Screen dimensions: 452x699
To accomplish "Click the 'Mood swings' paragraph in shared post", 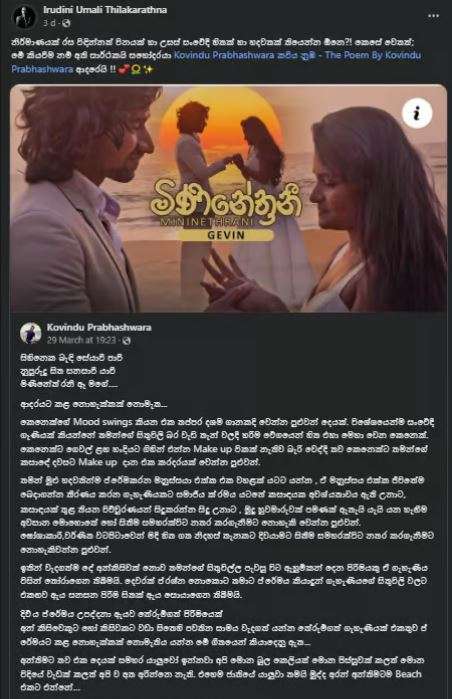I will 227,442.
